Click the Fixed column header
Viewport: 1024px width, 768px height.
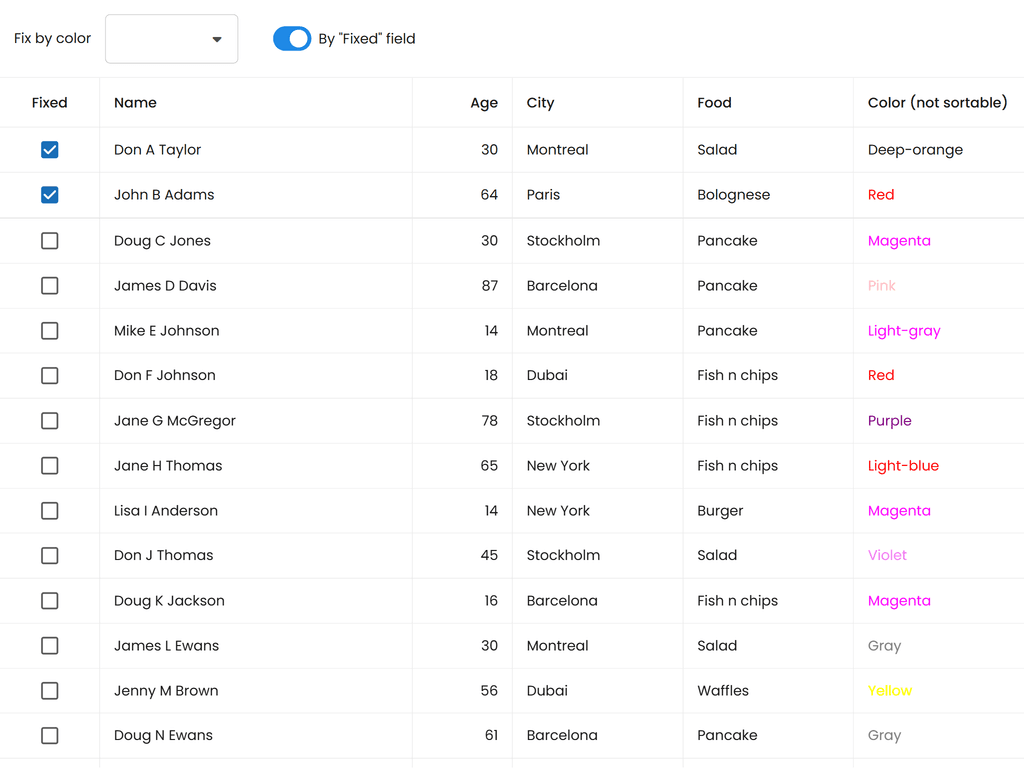(50, 103)
